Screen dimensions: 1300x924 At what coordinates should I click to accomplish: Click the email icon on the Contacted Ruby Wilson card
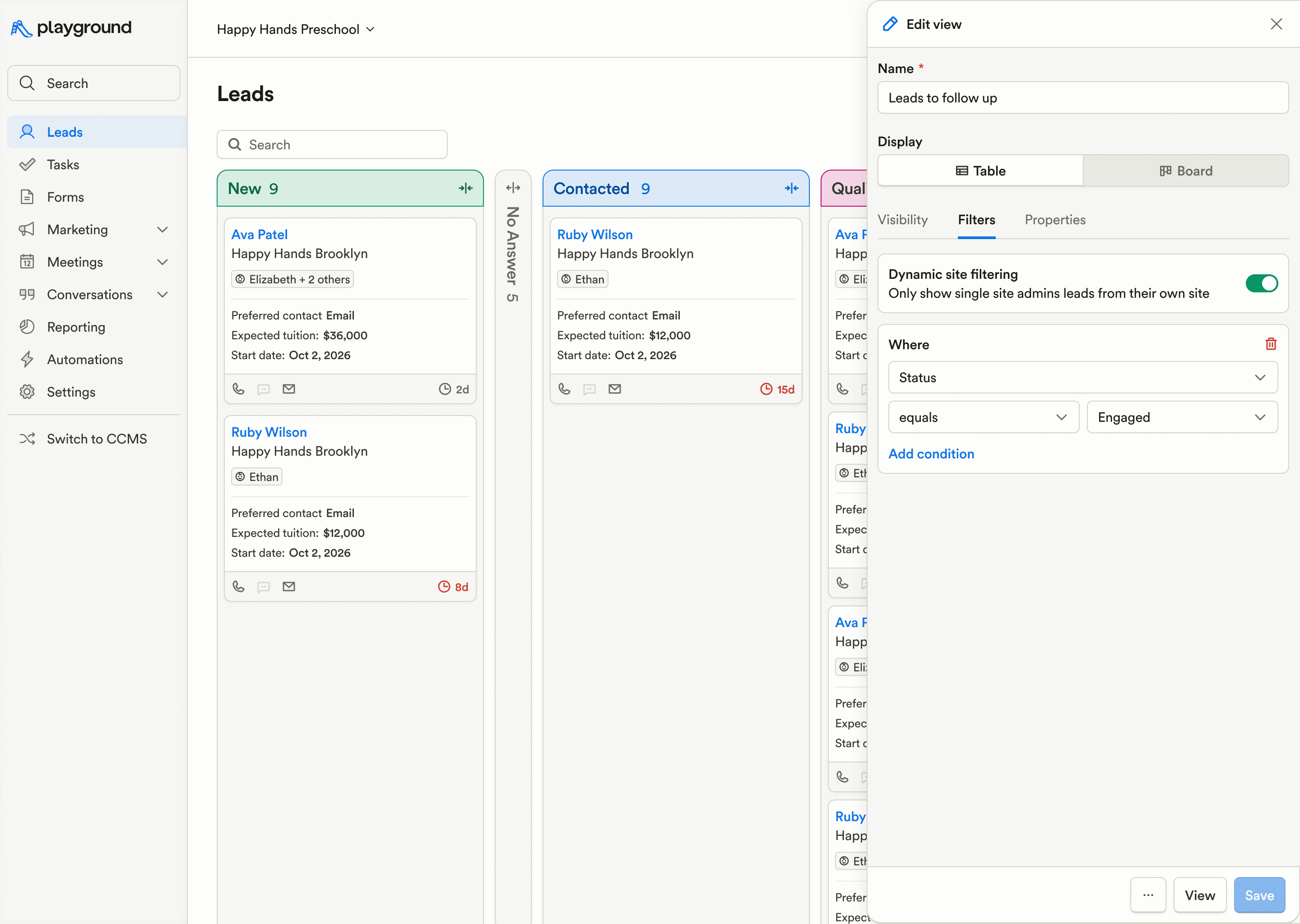click(x=615, y=389)
